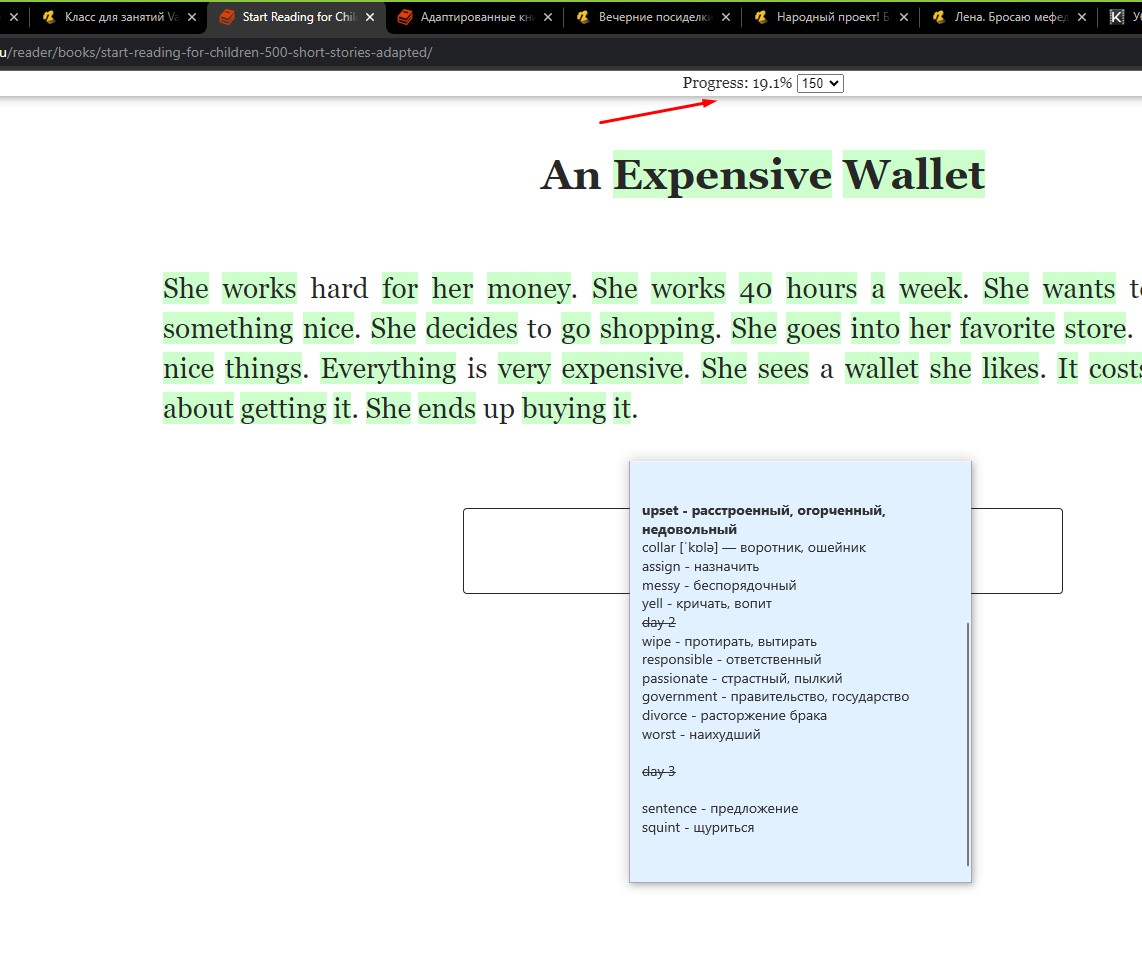Close the 'Start Reading for Children' tab

(370, 17)
